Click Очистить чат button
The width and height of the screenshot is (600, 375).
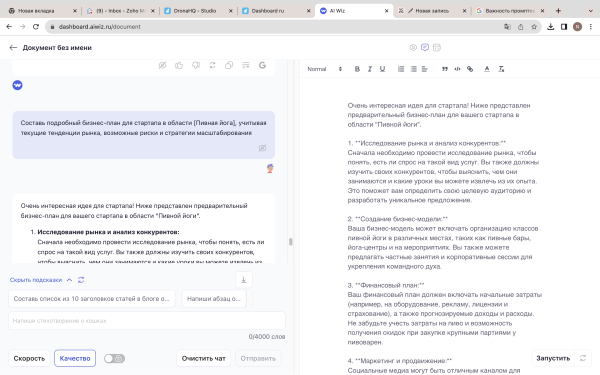pos(204,359)
